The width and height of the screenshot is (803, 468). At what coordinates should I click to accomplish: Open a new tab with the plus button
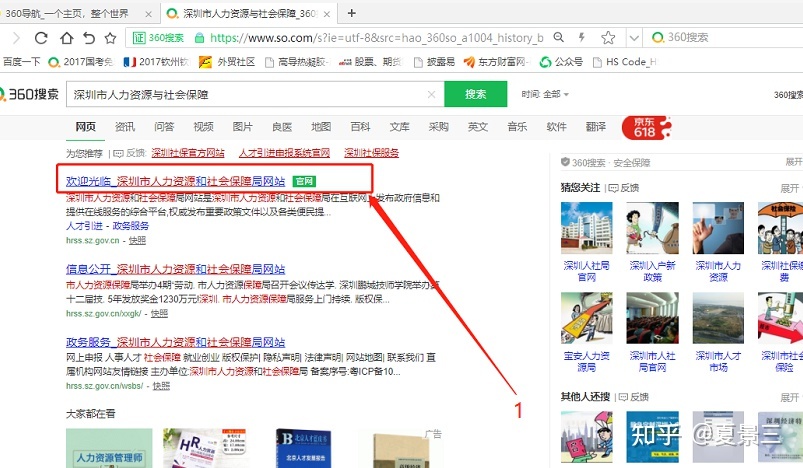tap(351, 13)
